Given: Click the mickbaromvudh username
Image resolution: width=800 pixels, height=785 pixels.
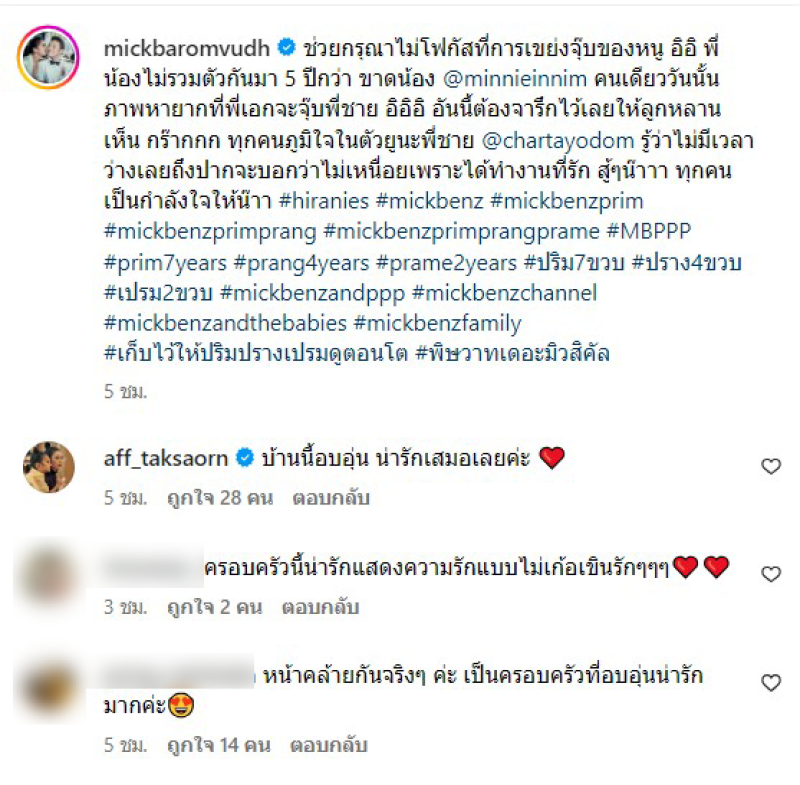Looking at the screenshot, I should [187, 48].
